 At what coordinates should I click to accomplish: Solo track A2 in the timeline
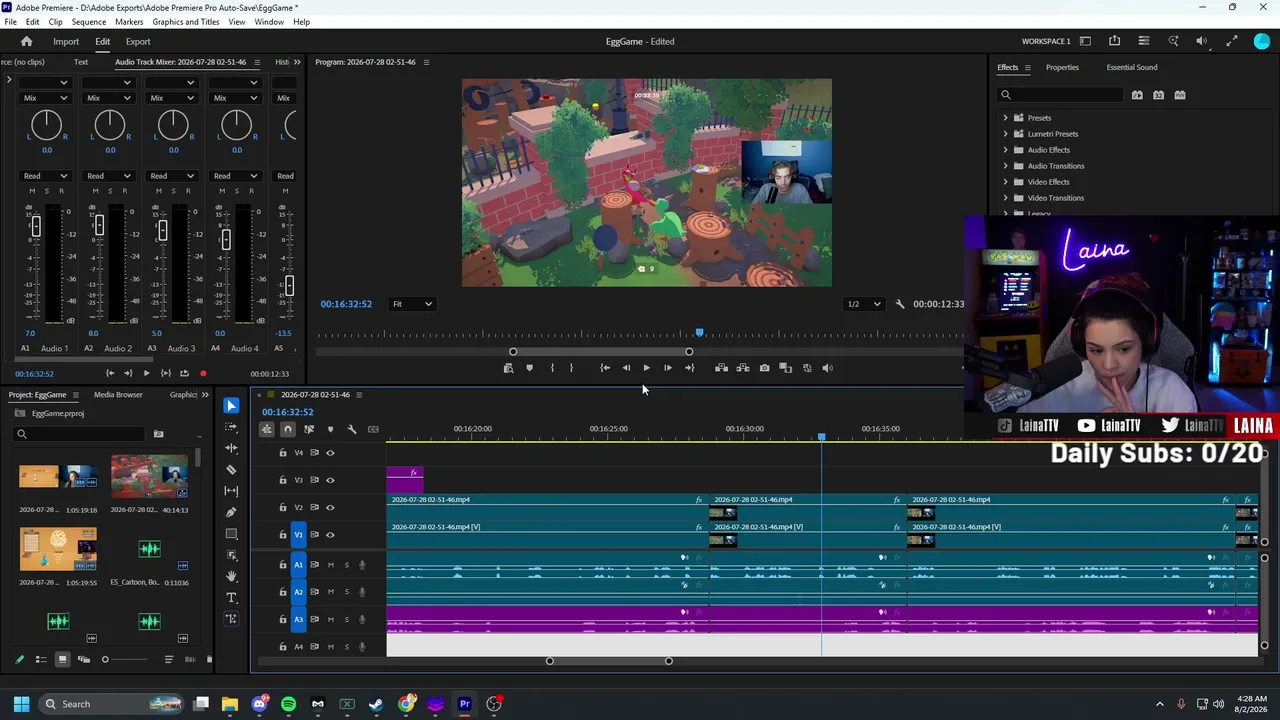[347, 592]
